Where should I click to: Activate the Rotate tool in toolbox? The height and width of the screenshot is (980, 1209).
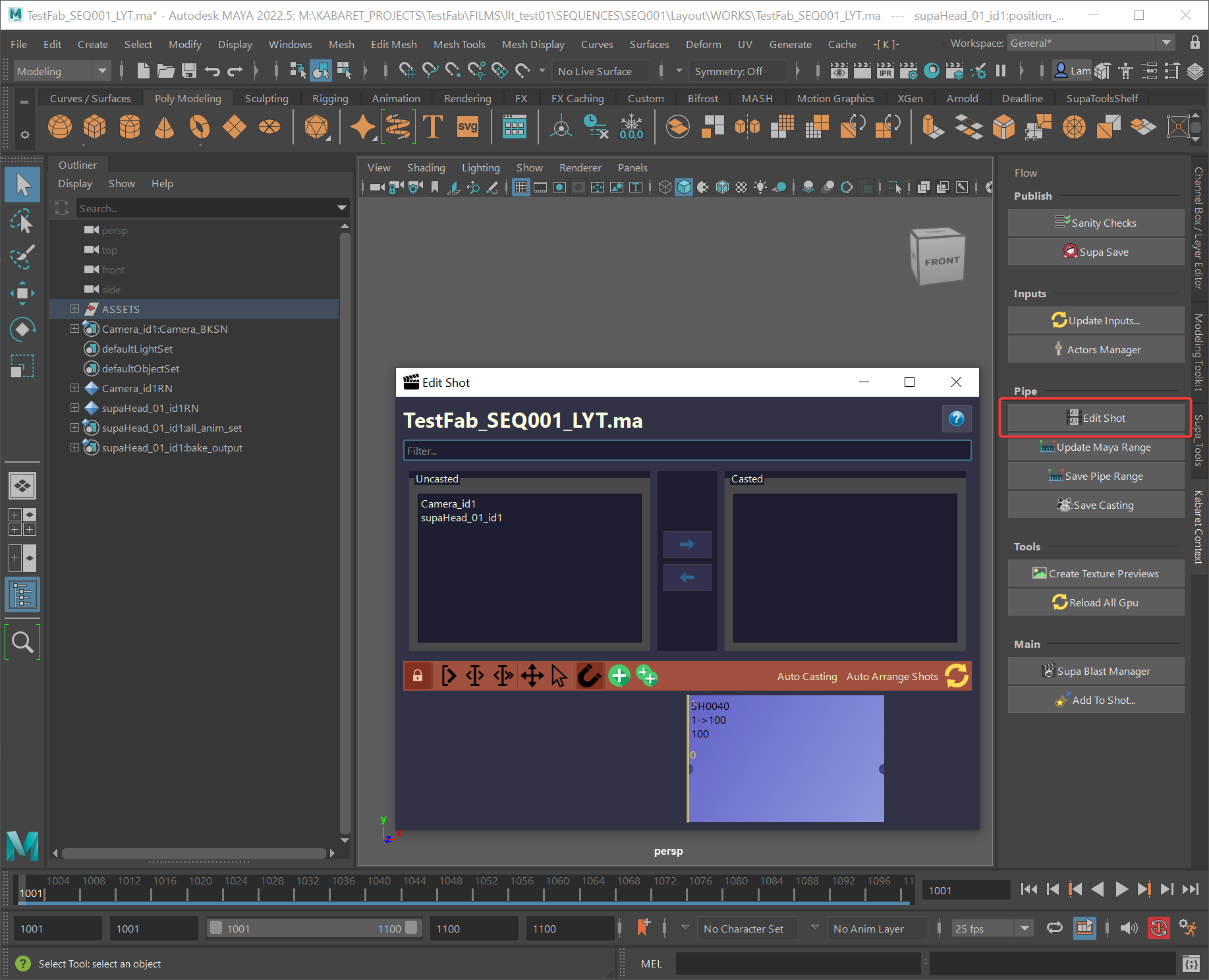pos(22,329)
